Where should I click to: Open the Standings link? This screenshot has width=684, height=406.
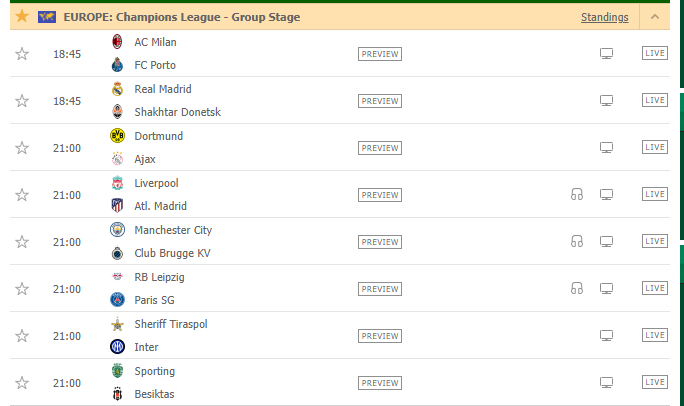coord(605,17)
